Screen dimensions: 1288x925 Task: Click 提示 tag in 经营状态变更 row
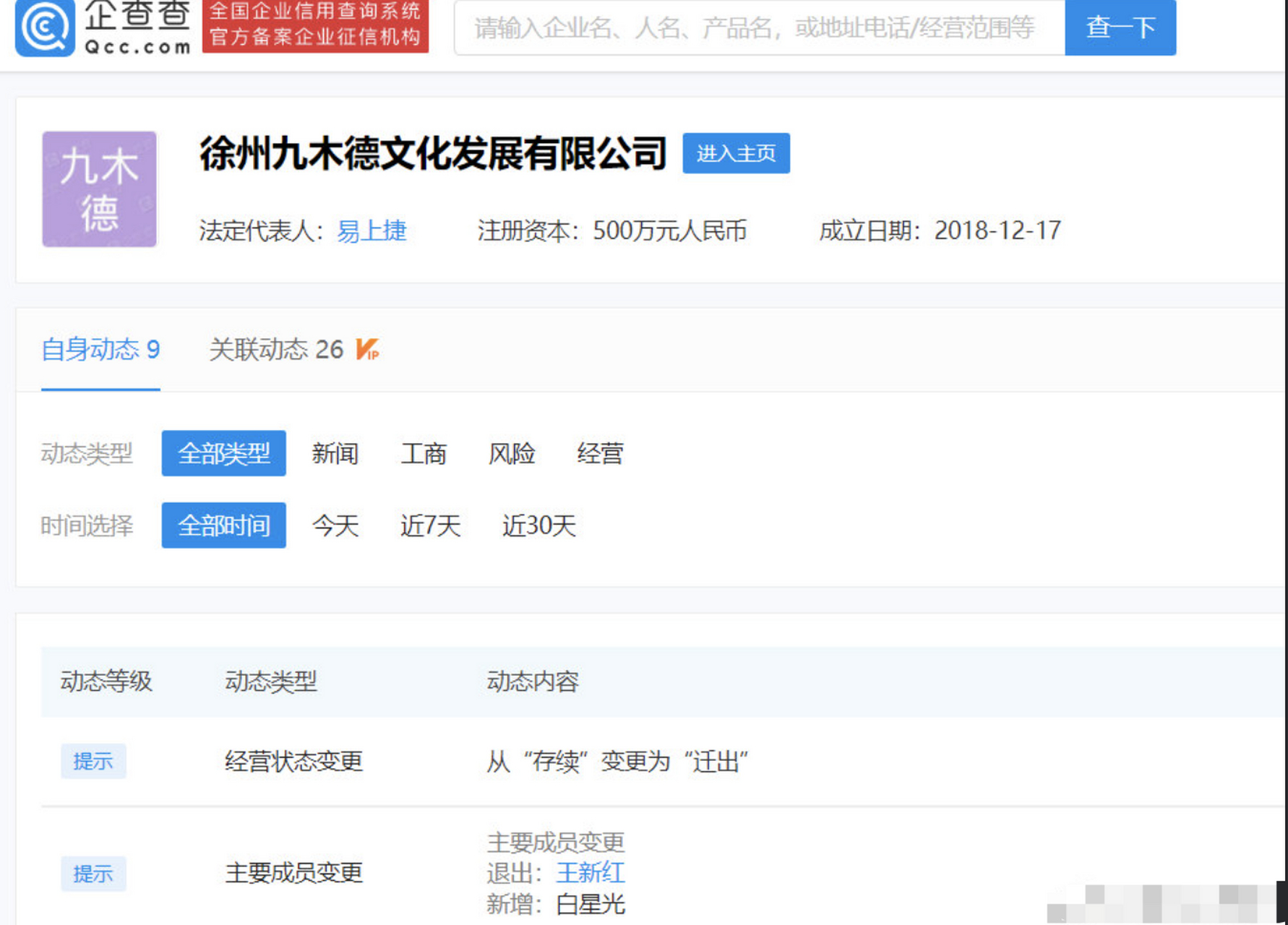(93, 761)
